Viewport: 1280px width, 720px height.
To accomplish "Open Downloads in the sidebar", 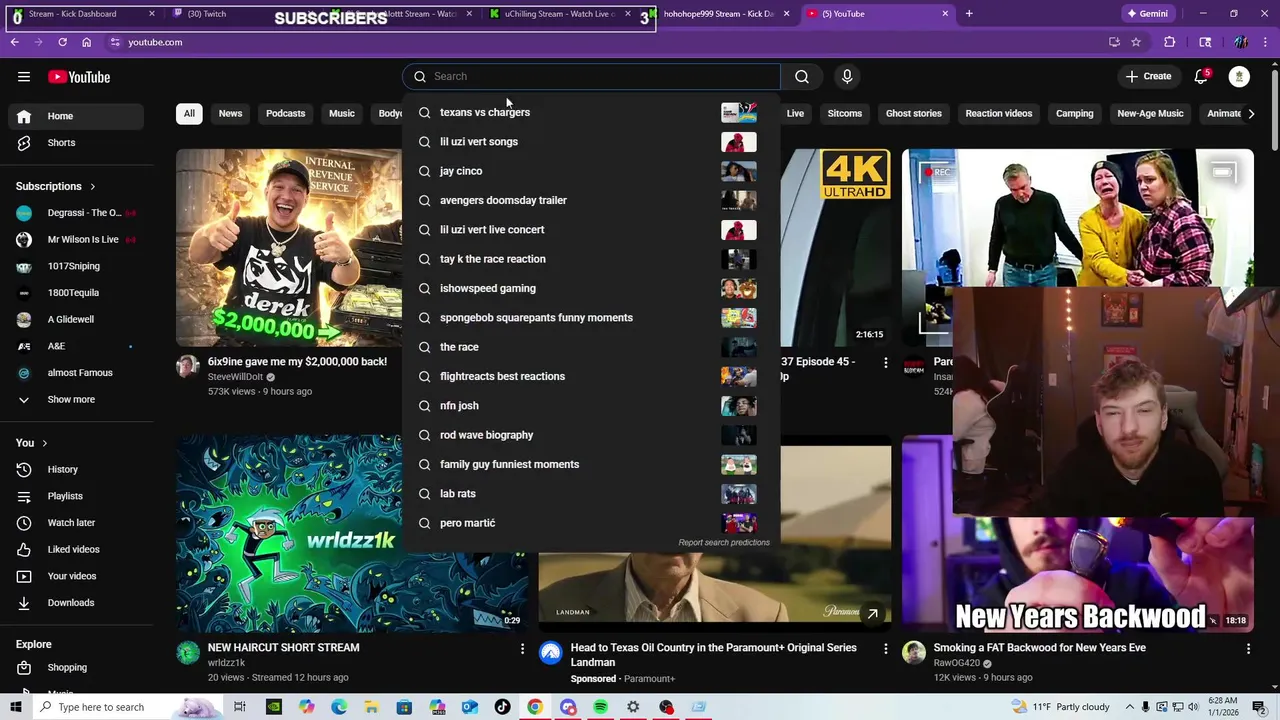I will pos(76,603).
